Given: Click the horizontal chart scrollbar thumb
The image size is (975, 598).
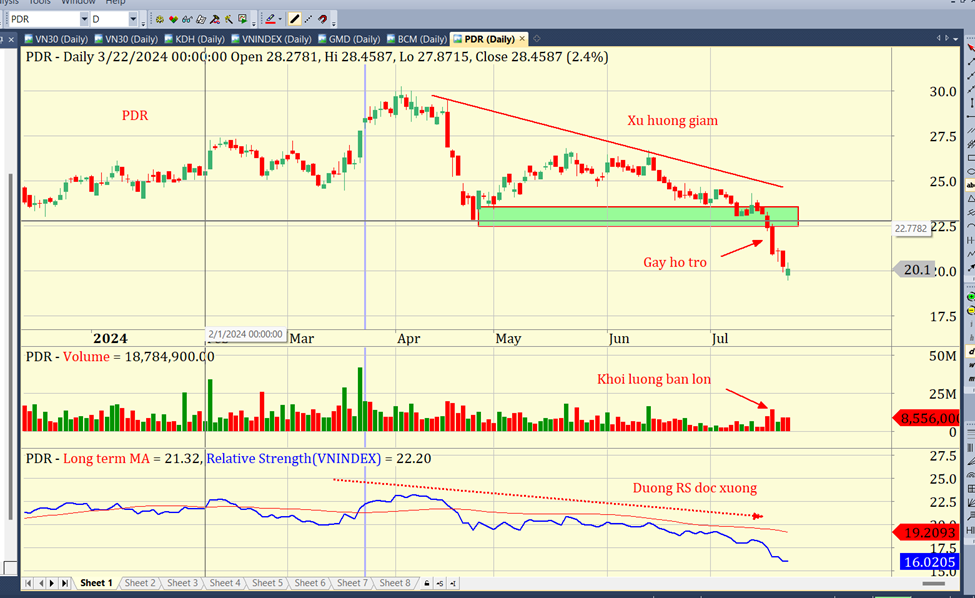Looking at the screenshot, I should (933, 584).
